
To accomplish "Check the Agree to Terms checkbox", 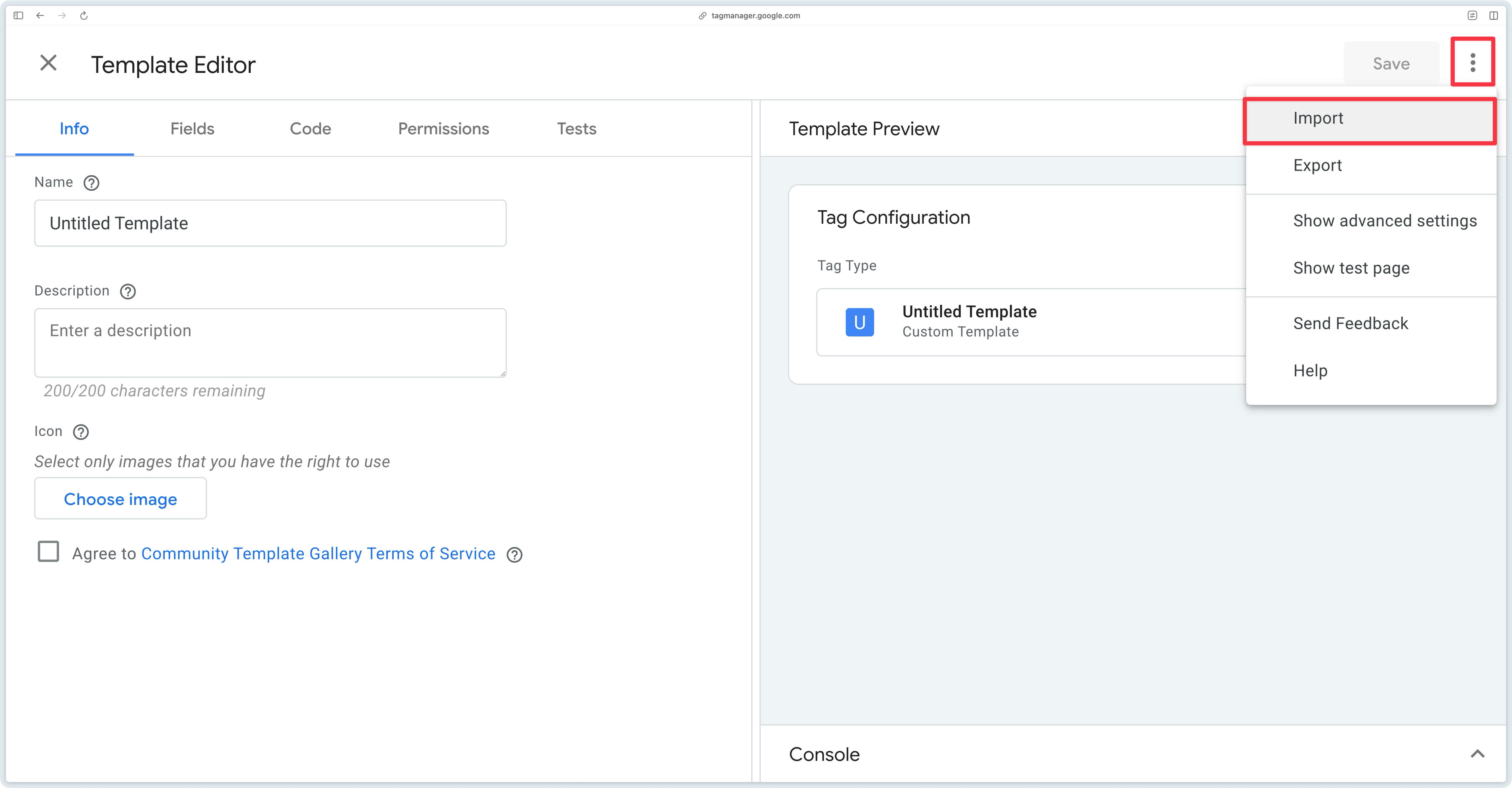I will pos(49,552).
